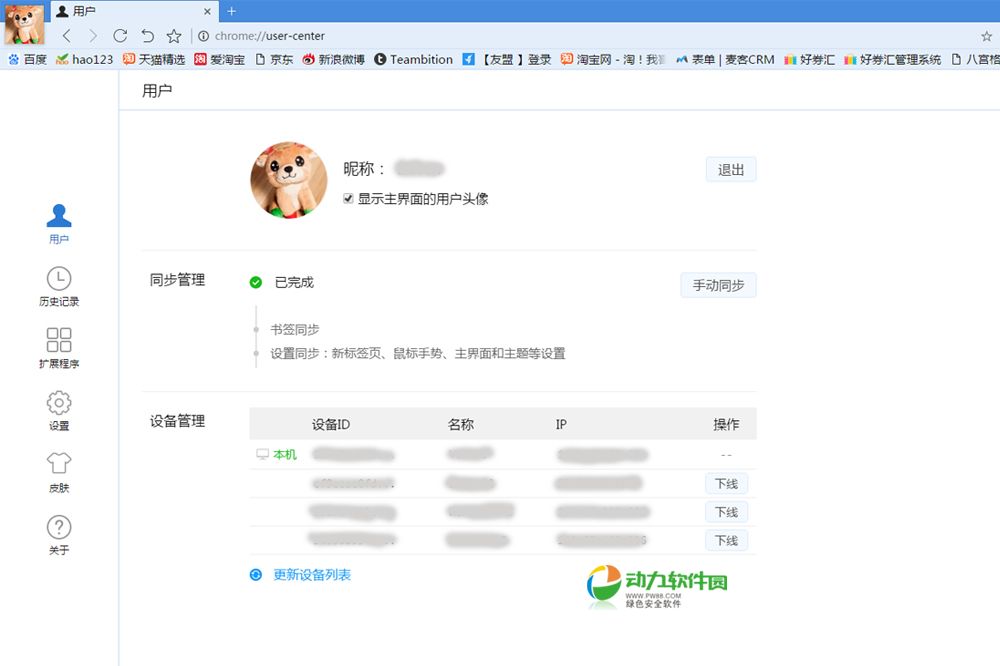Open the 天猫精选 bookmark

(154, 60)
